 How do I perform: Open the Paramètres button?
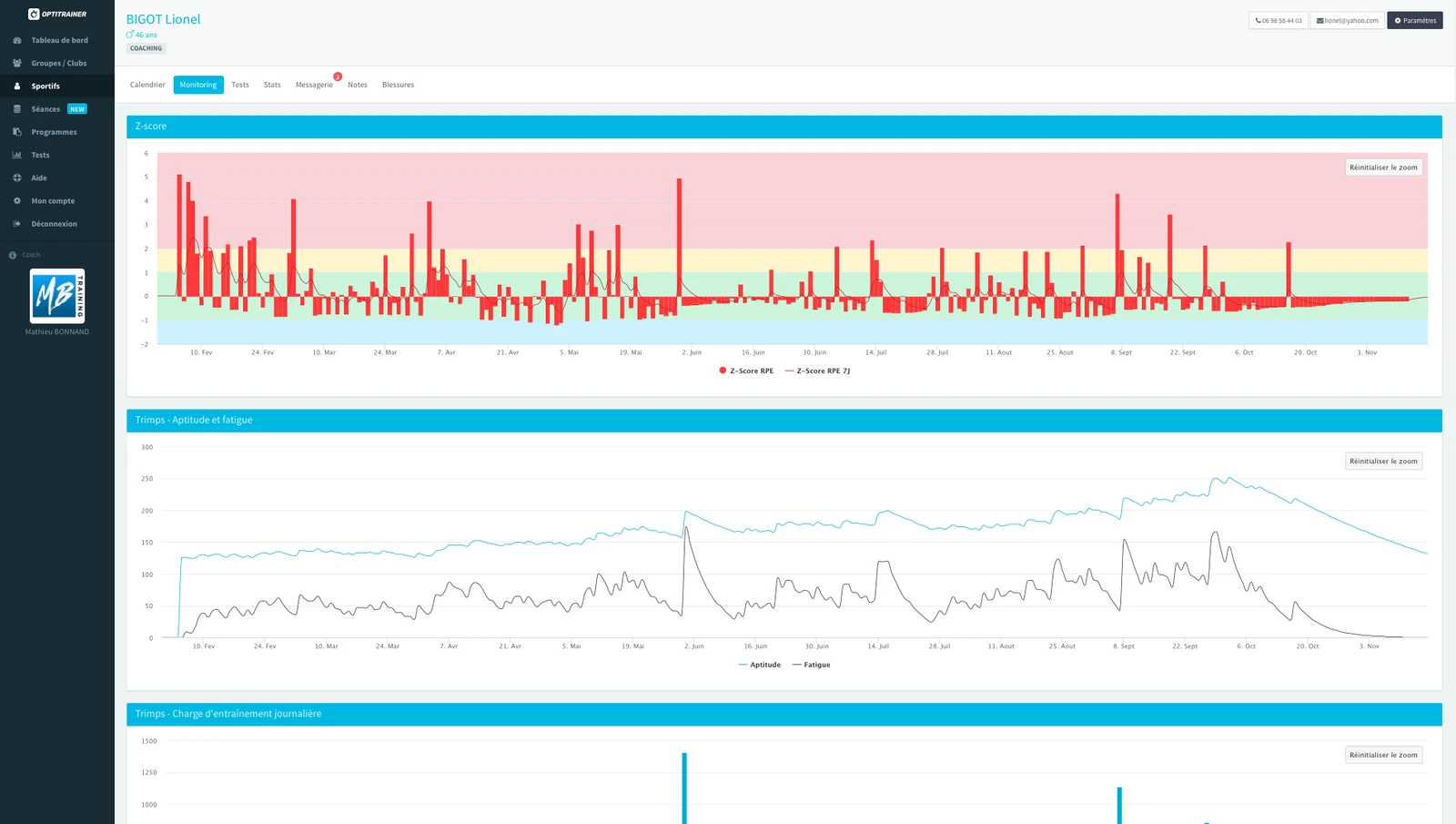pyautogui.click(x=1415, y=20)
